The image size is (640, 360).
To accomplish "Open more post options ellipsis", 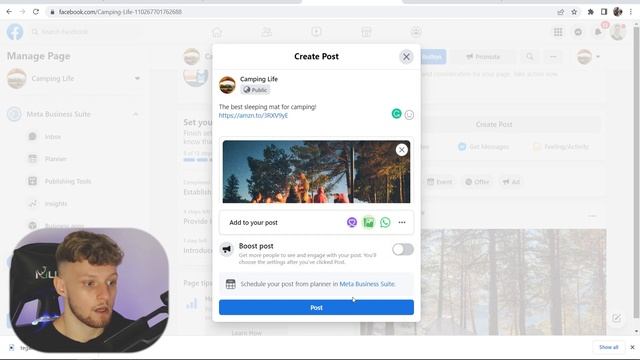I will [x=402, y=222].
